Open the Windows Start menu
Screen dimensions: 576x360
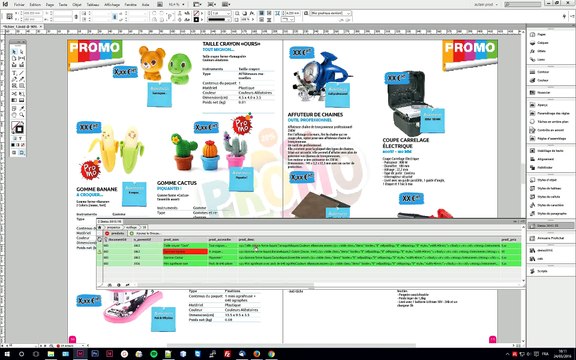click(x=7, y=354)
